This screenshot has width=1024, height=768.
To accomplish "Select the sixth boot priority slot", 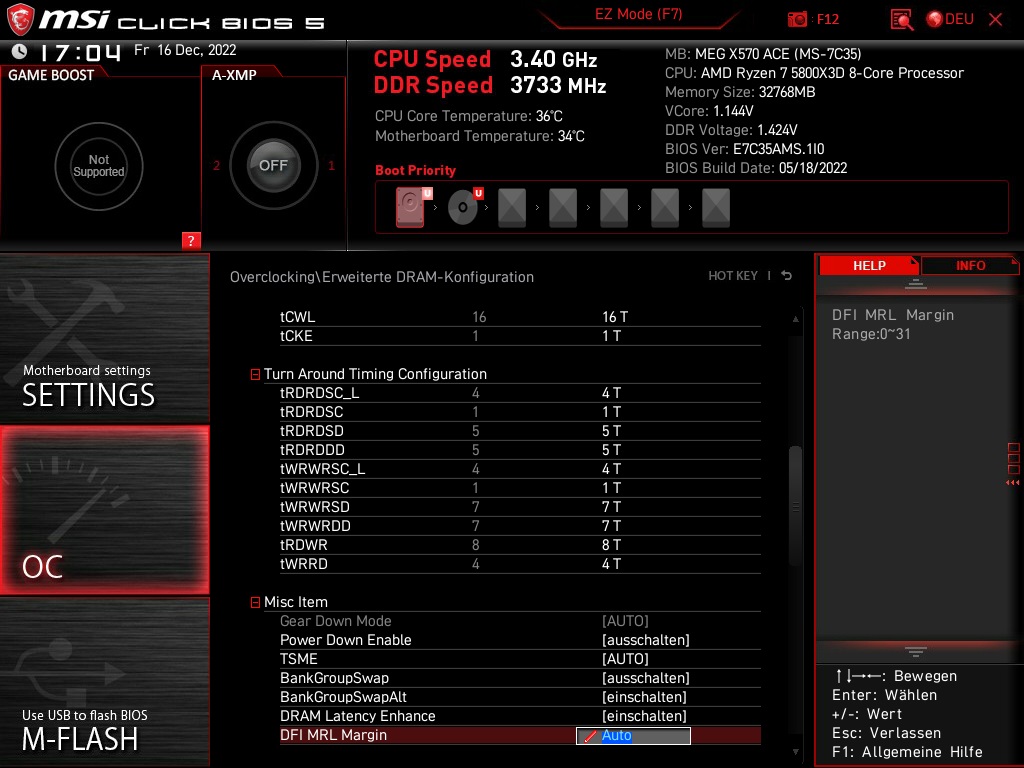I will [x=665, y=208].
